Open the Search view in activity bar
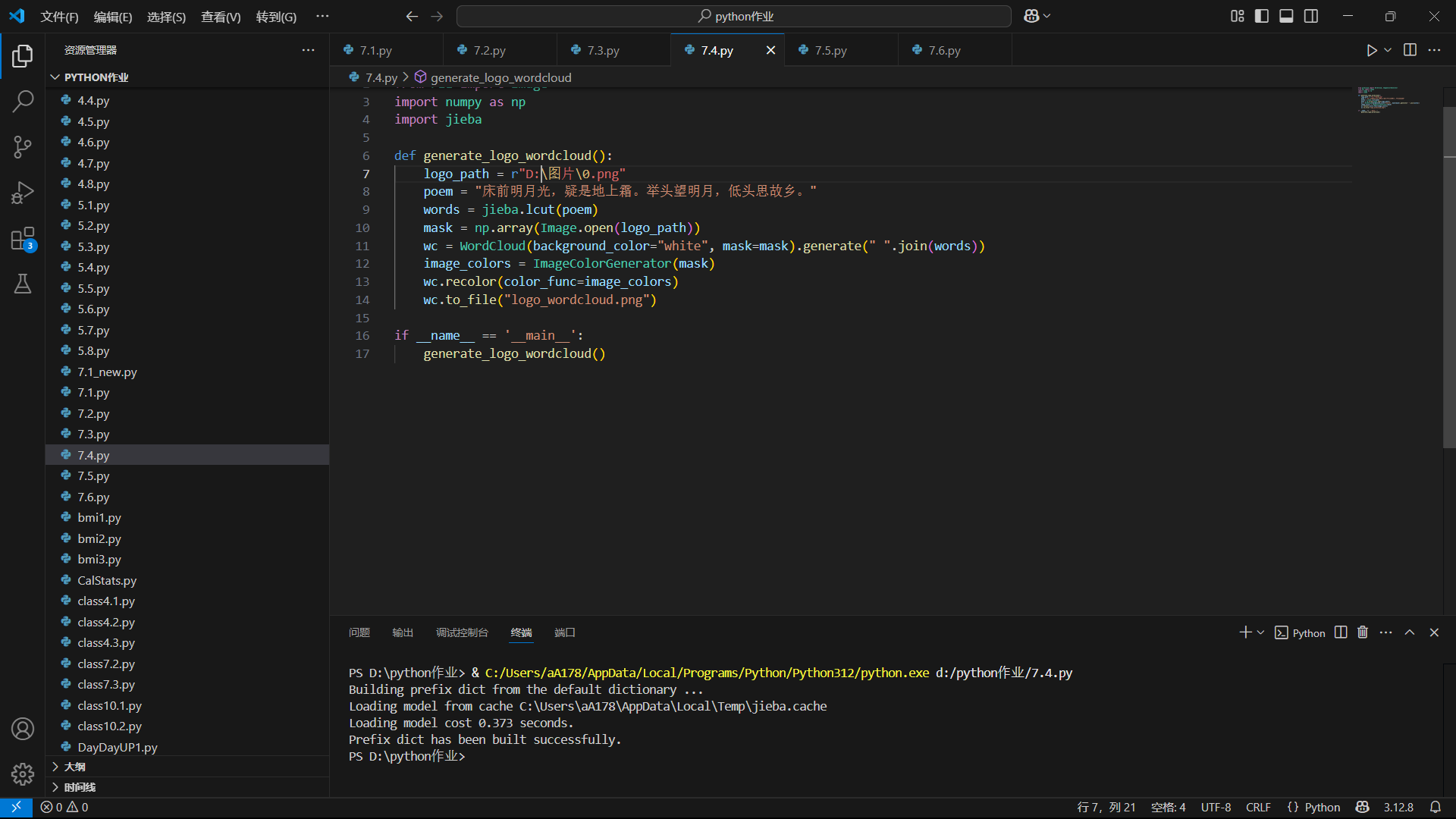Screen dimensions: 1456x819 coord(23,101)
